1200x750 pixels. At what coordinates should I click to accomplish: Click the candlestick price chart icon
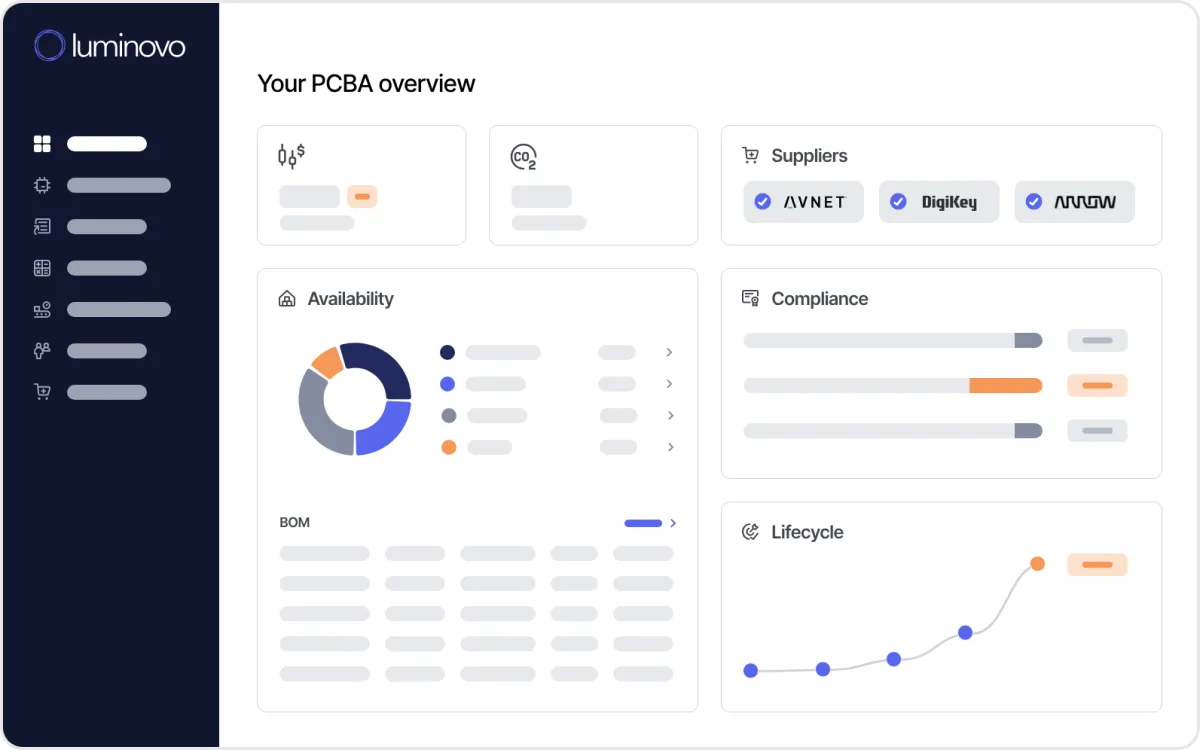pyautogui.click(x=291, y=155)
